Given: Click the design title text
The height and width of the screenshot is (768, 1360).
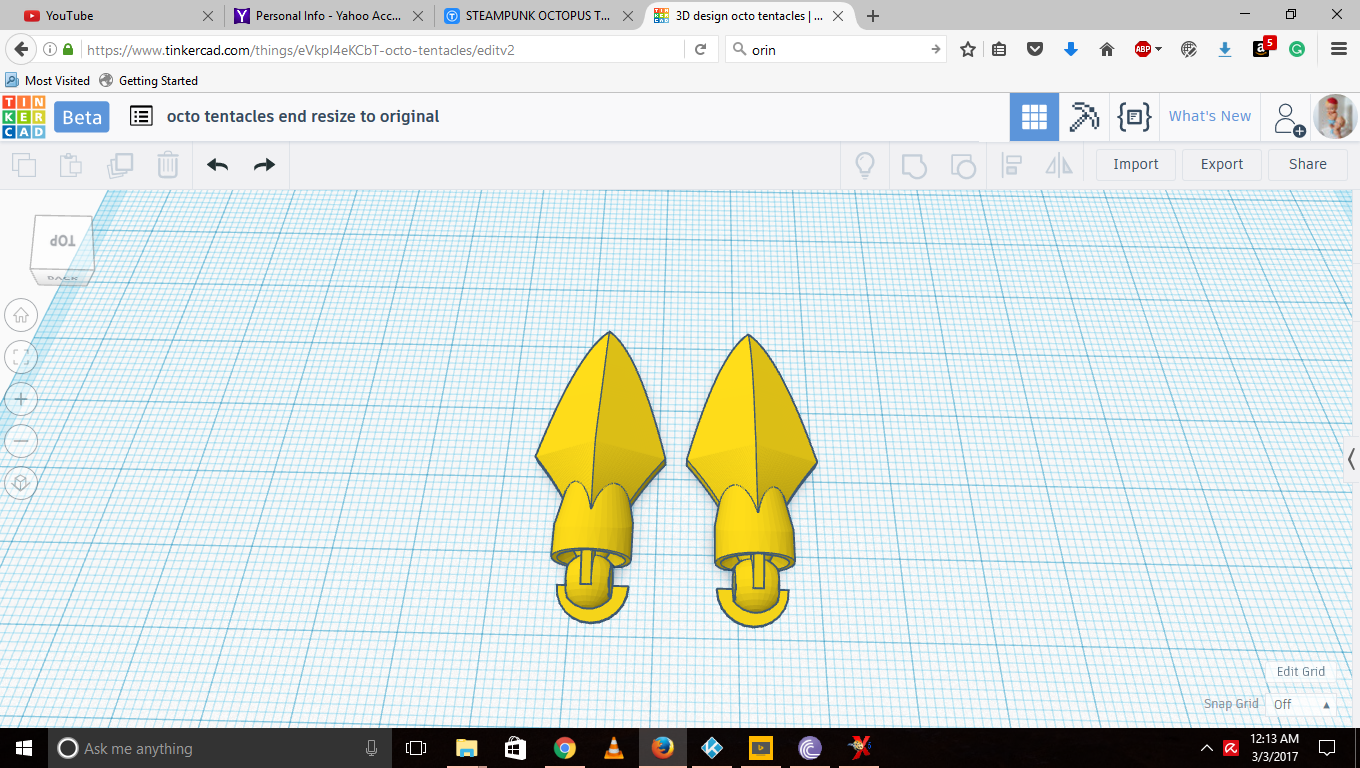Looking at the screenshot, I should coord(303,116).
